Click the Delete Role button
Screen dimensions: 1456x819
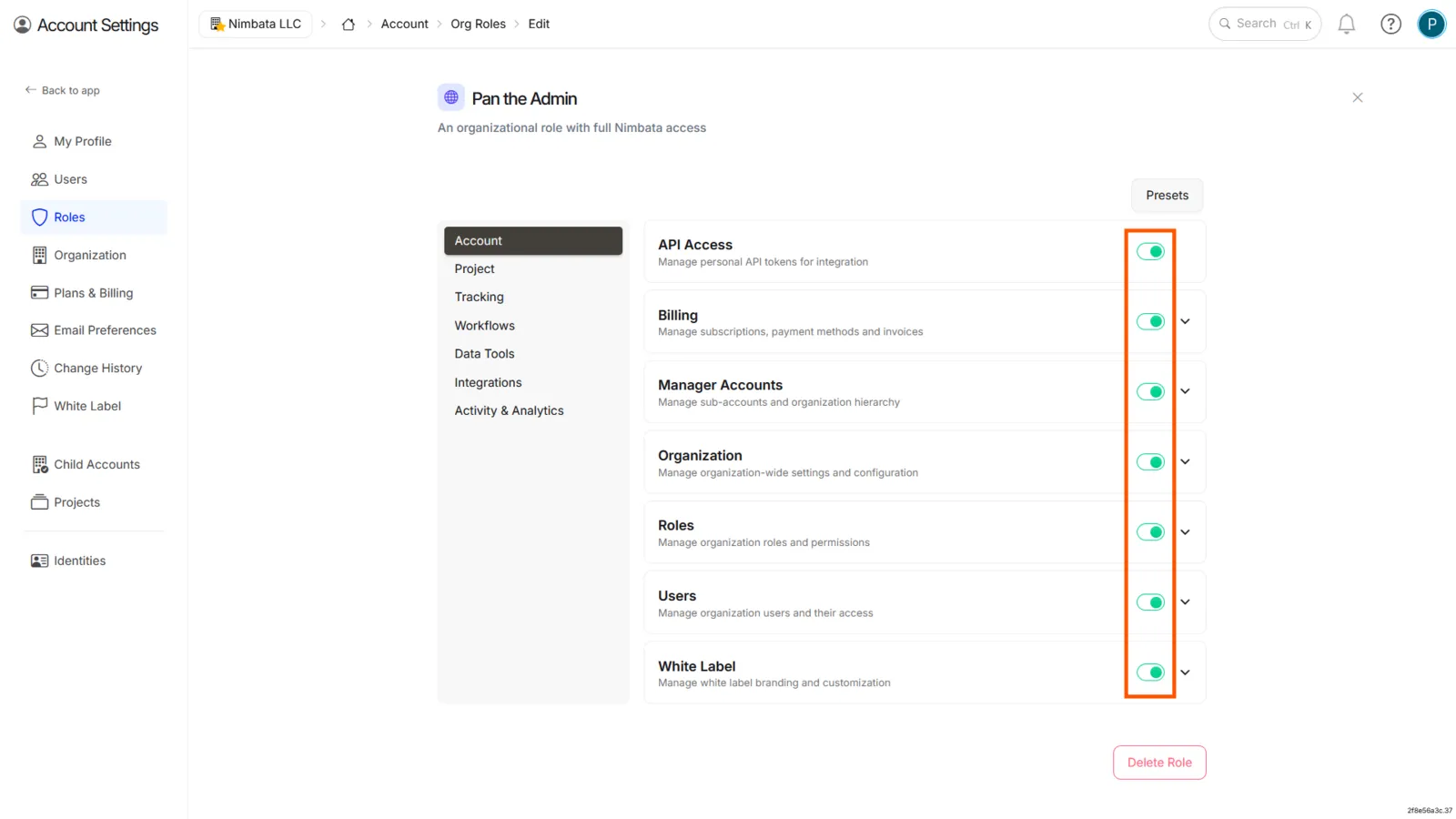1159,763
